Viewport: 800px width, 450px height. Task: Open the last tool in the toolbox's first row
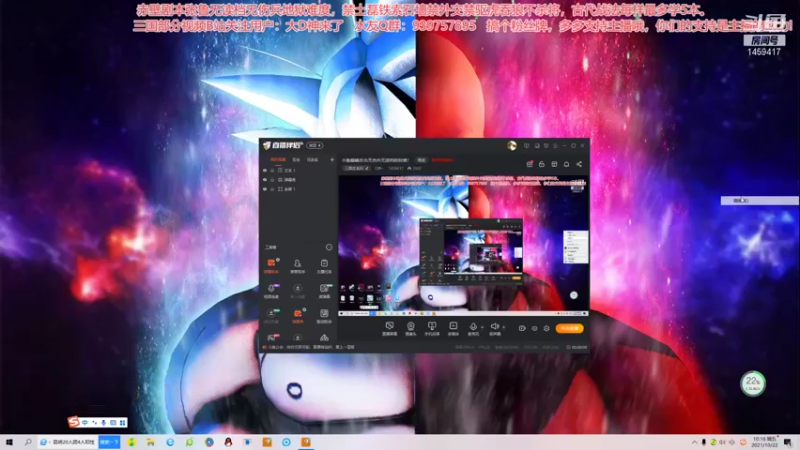[324, 265]
